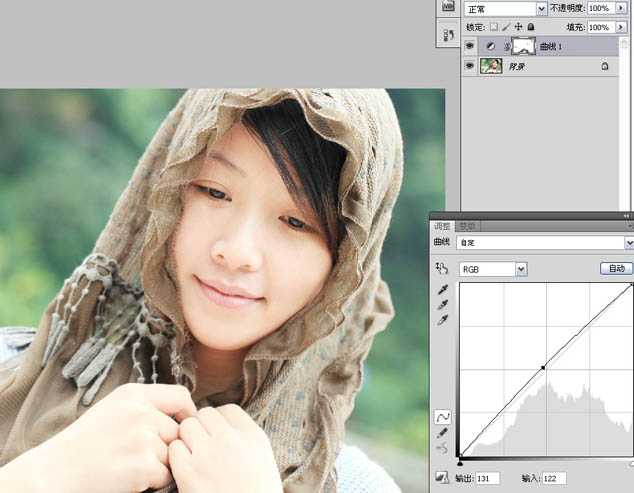The height and width of the screenshot is (493, 634).
Task: Switch to the 调整 tab
Action: pyautogui.click(x=442, y=226)
